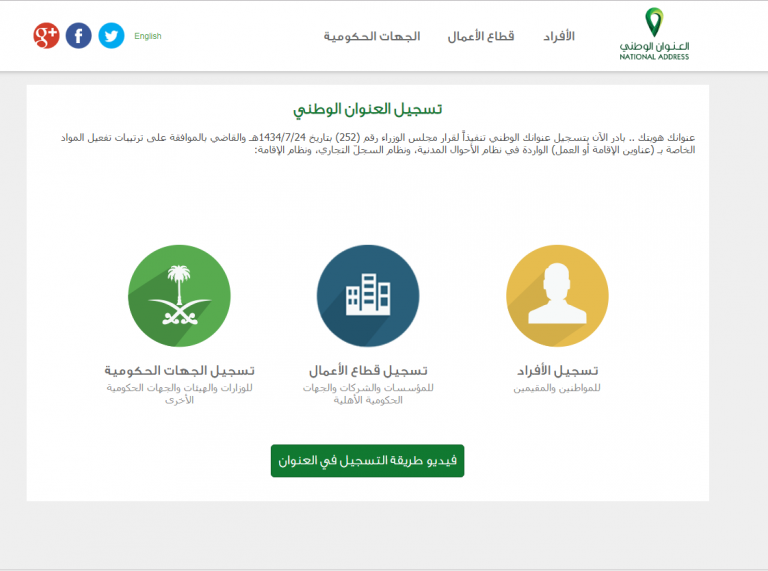Click the yellow individuals registration icon
768x571 pixels.
[557, 296]
